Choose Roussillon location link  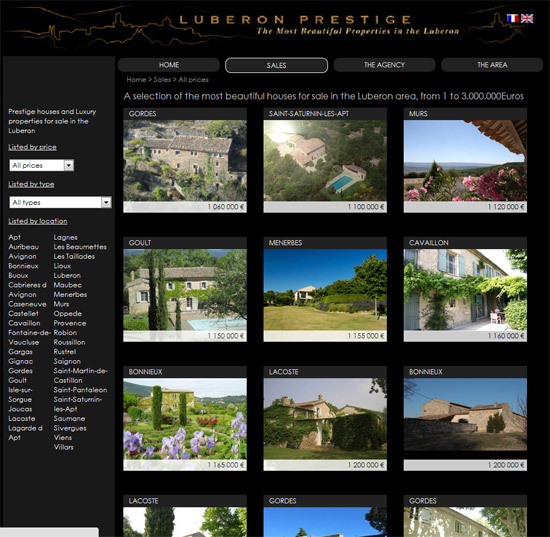(69, 342)
